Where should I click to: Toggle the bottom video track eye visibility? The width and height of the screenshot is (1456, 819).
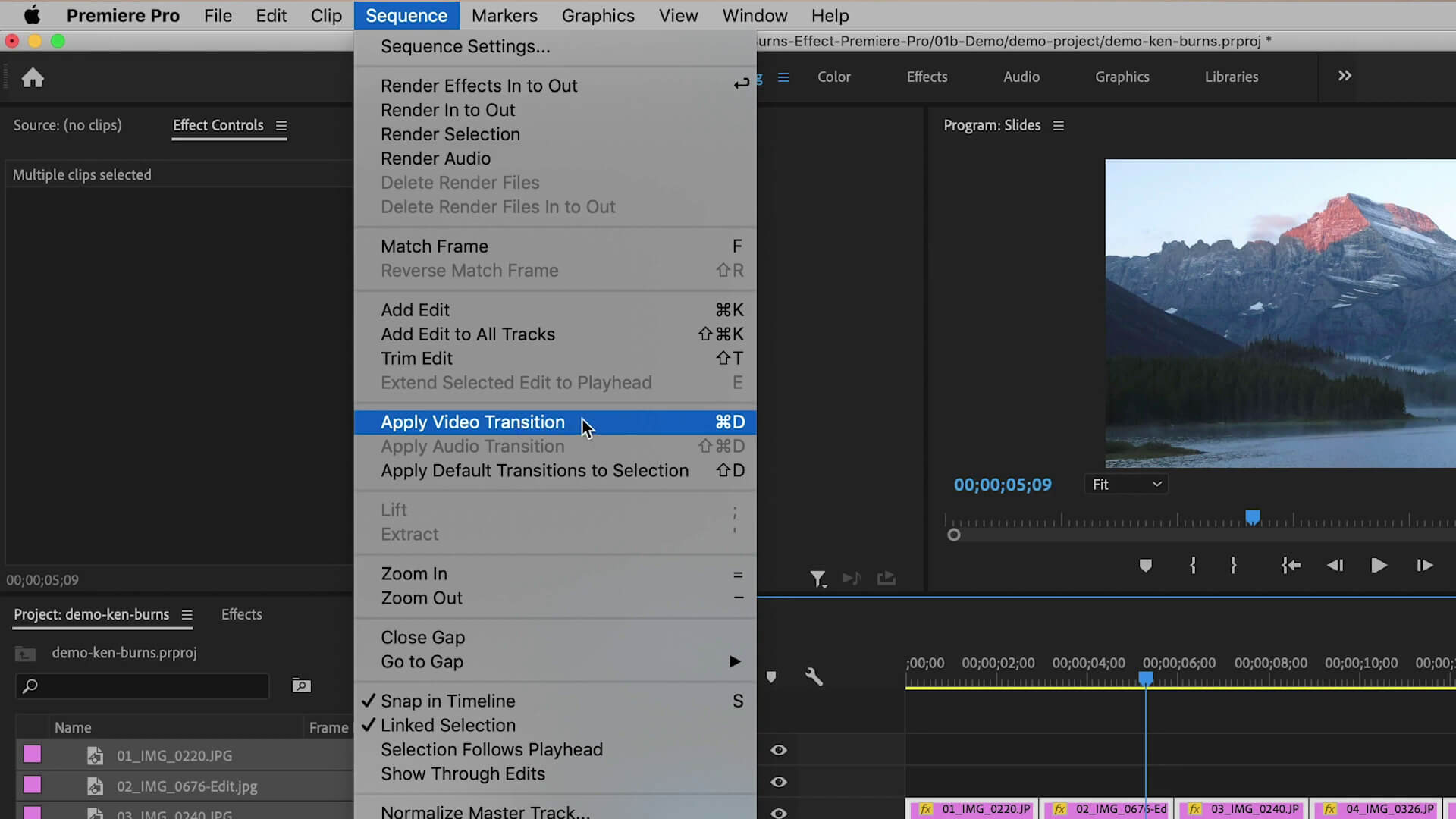click(779, 813)
